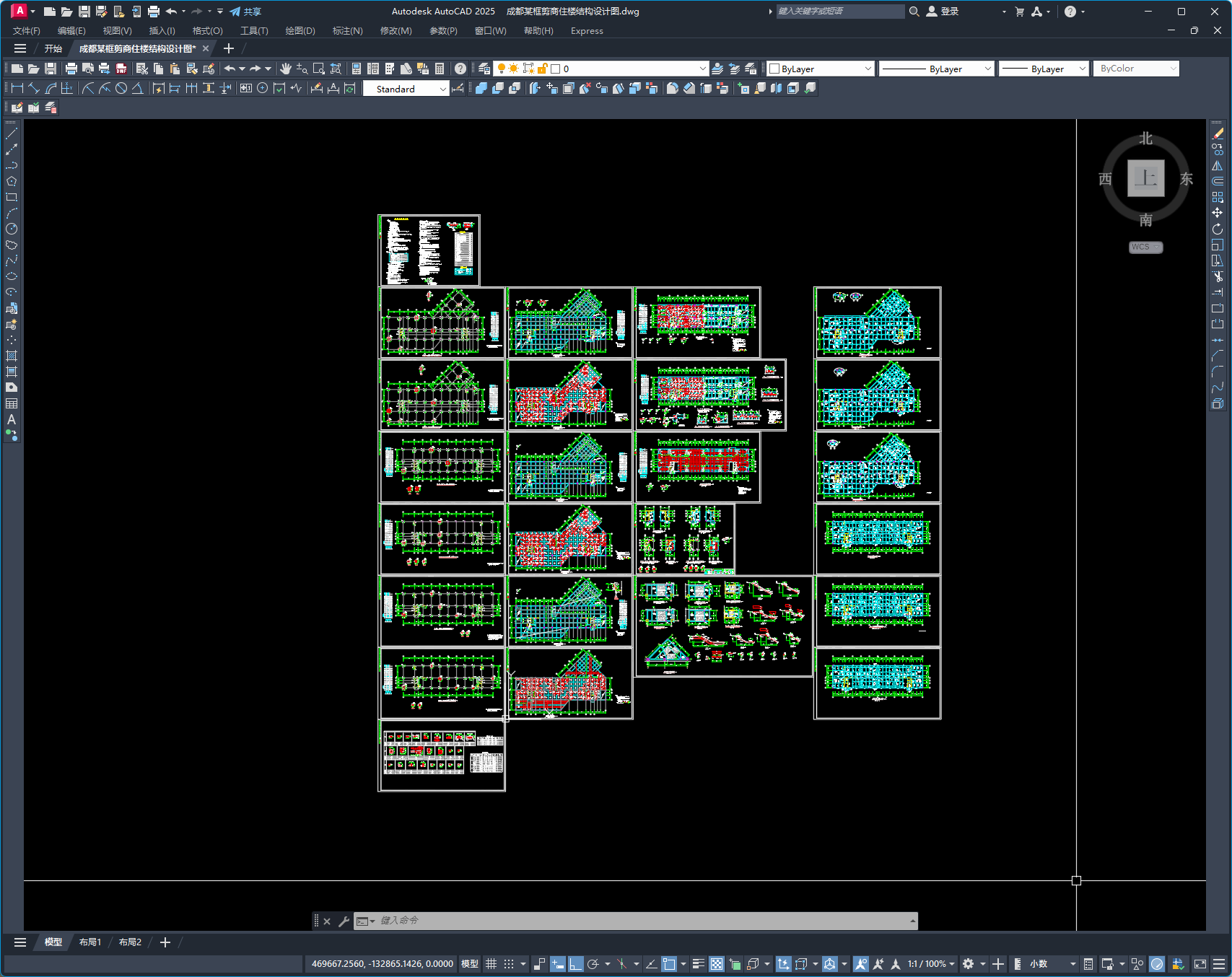The image size is (1232, 977).
Task: Select the Line tool in draw toolbar
Action: 12,133
